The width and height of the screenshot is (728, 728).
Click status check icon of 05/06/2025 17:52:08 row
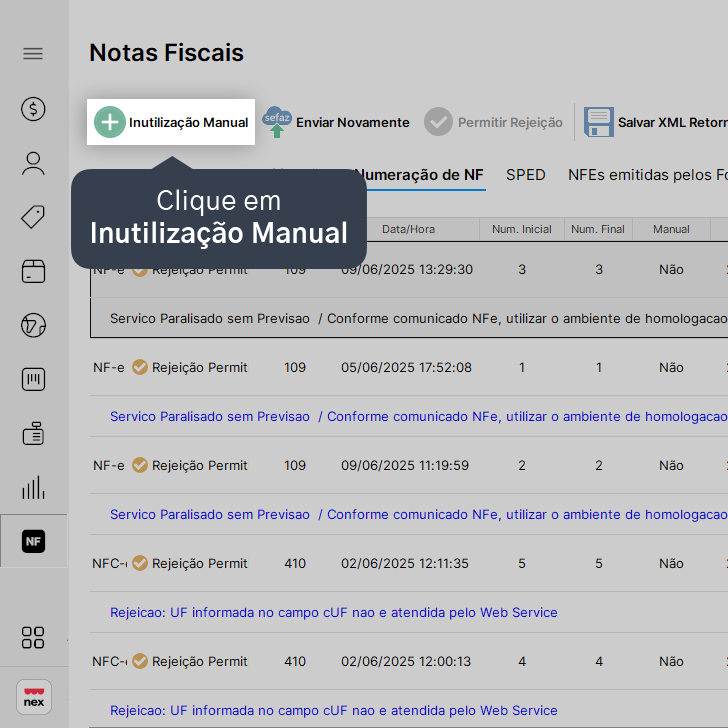[x=140, y=367]
